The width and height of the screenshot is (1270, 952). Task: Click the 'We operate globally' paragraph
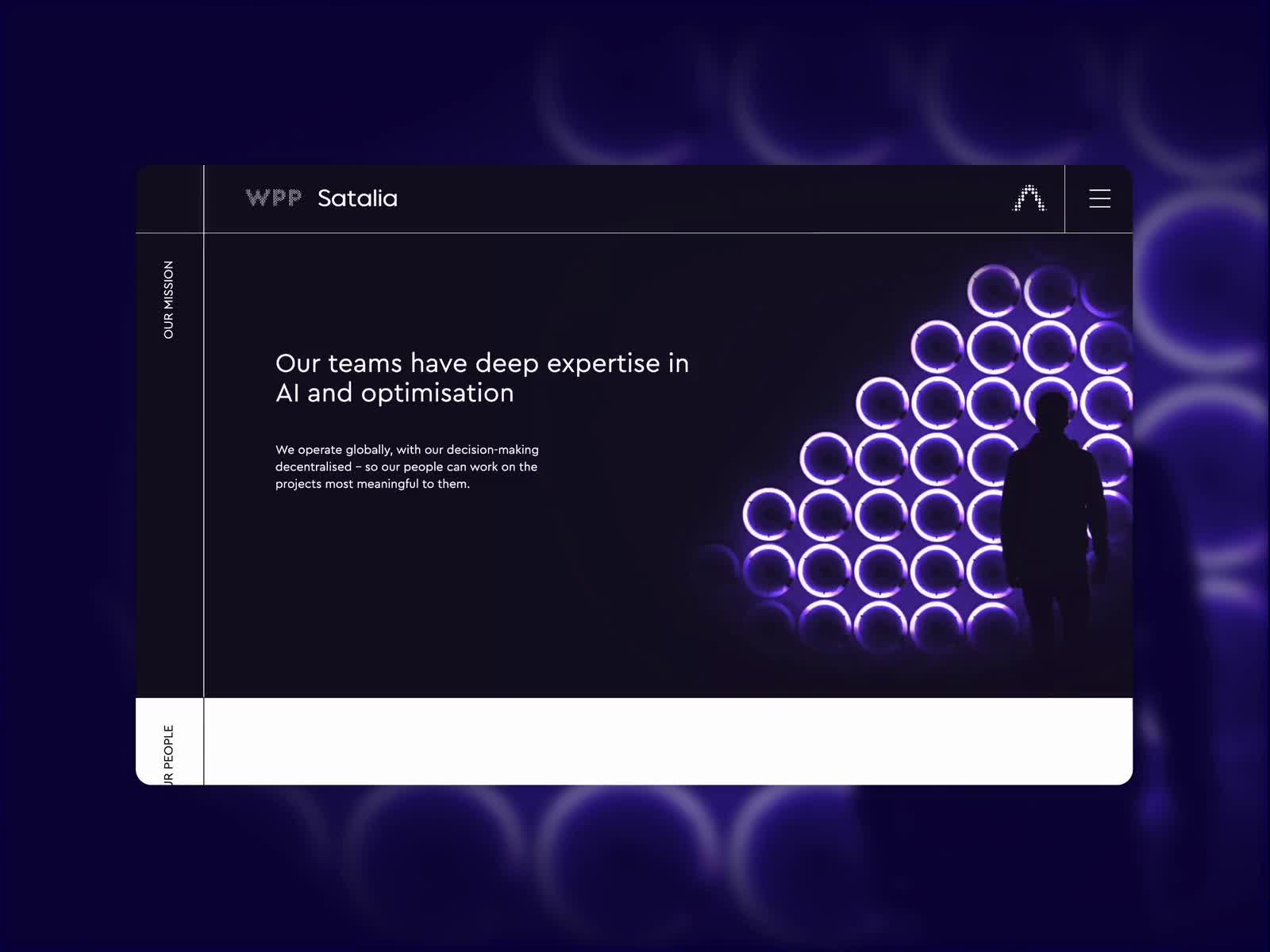tap(407, 466)
